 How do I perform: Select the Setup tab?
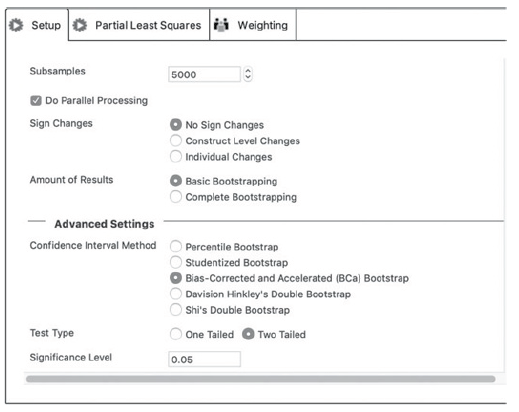point(37,25)
